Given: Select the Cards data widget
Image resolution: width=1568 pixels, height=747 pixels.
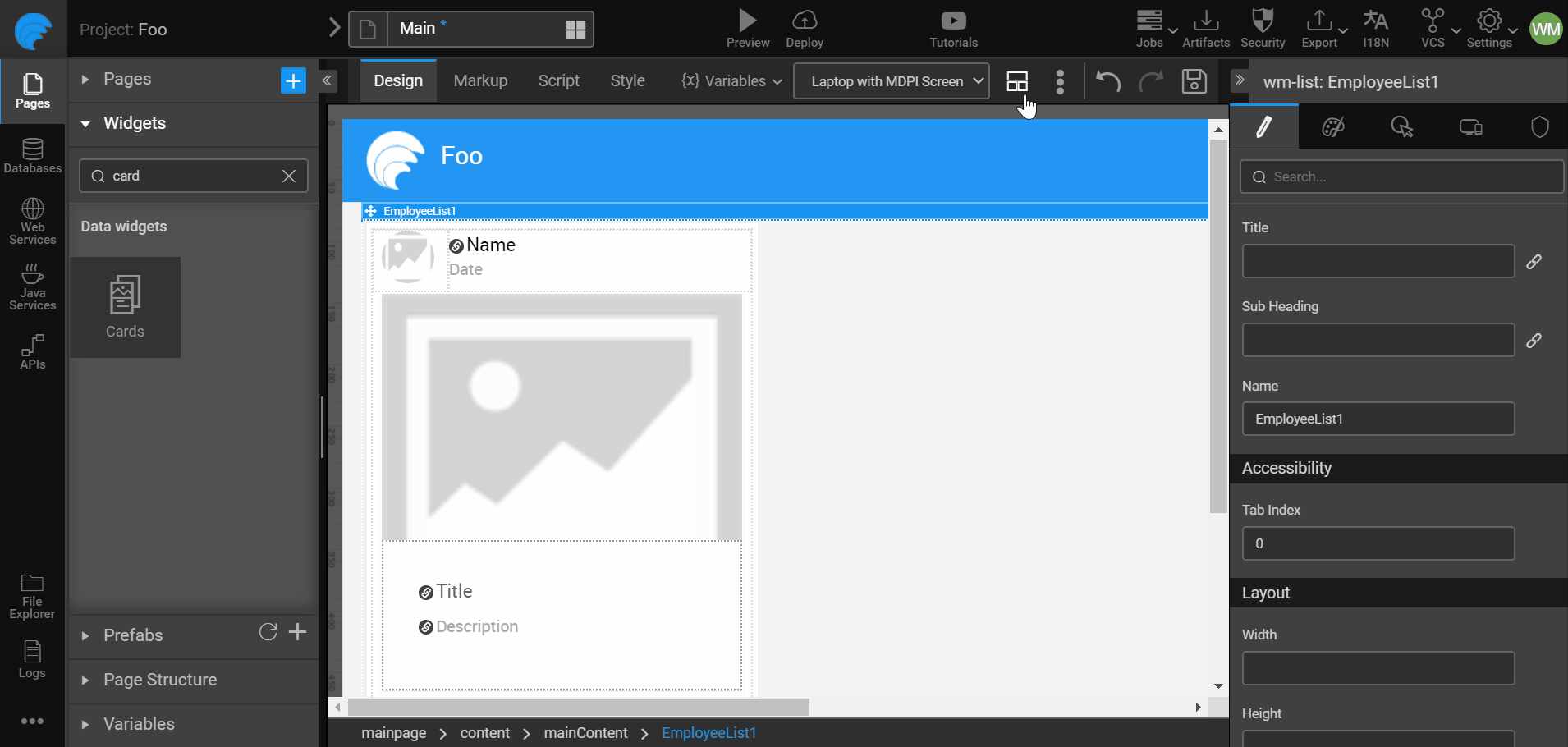Looking at the screenshot, I should pyautogui.click(x=125, y=307).
